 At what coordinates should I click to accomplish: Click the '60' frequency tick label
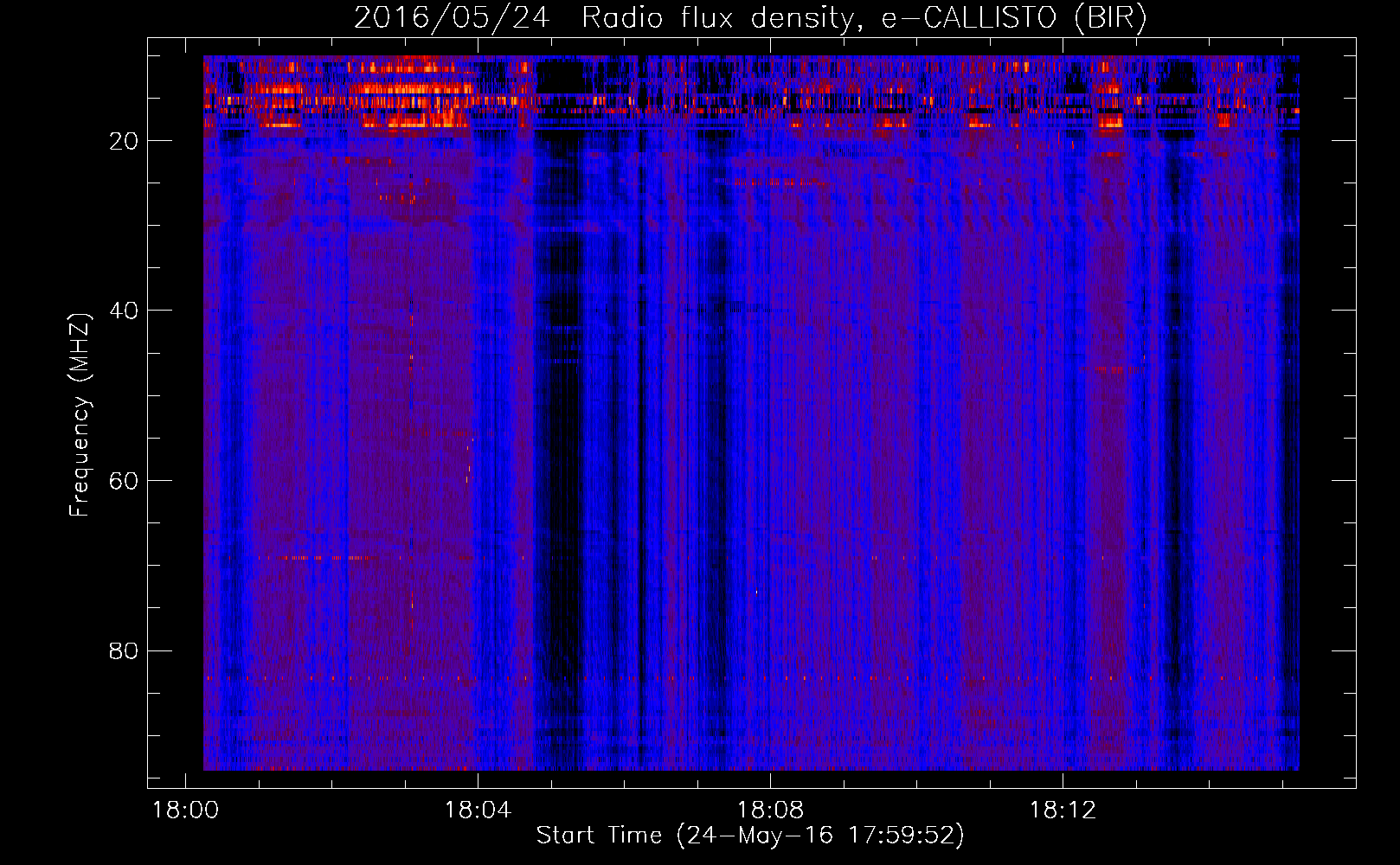(x=124, y=481)
